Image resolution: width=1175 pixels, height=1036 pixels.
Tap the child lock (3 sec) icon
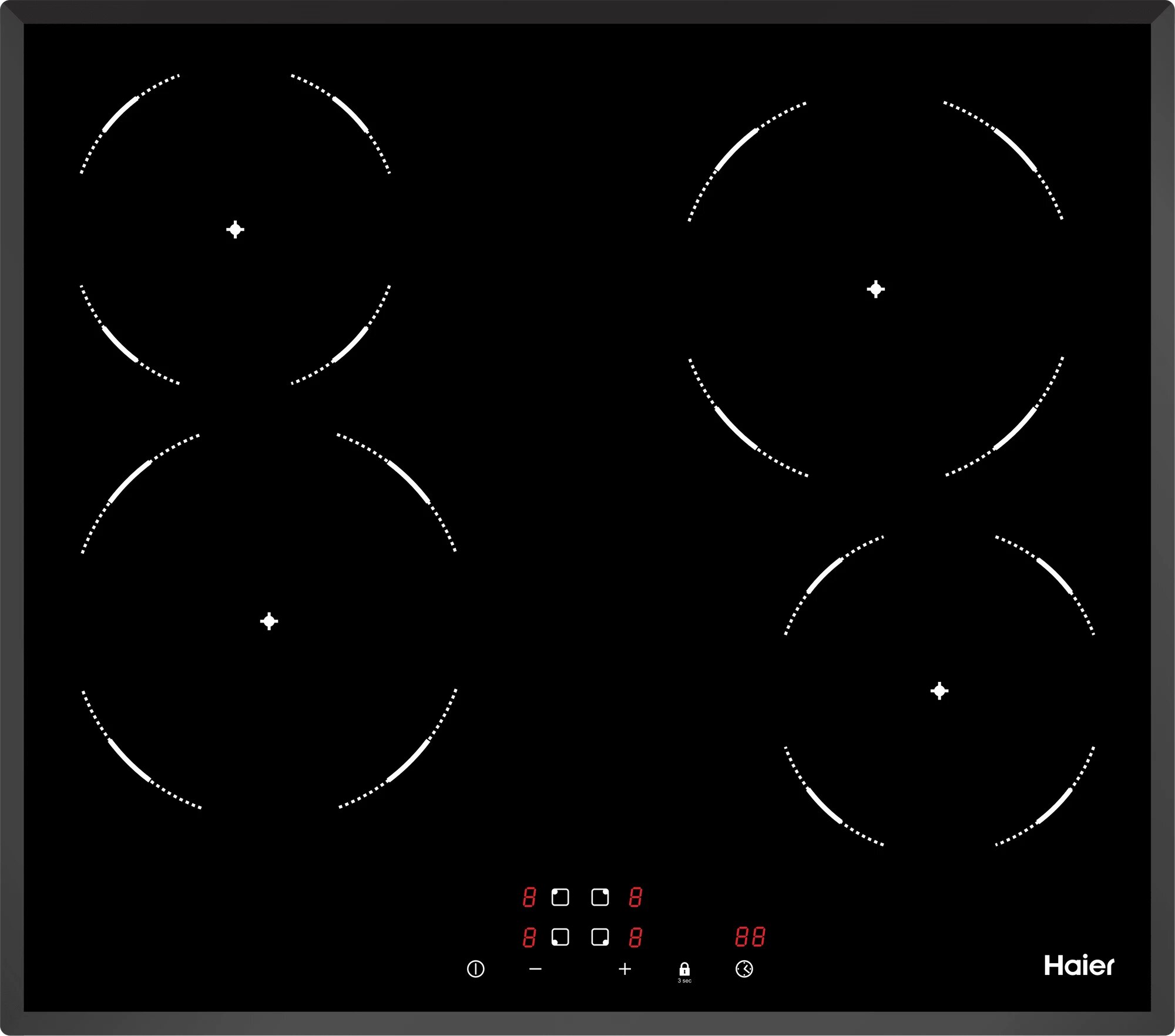[x=684, y=969]
